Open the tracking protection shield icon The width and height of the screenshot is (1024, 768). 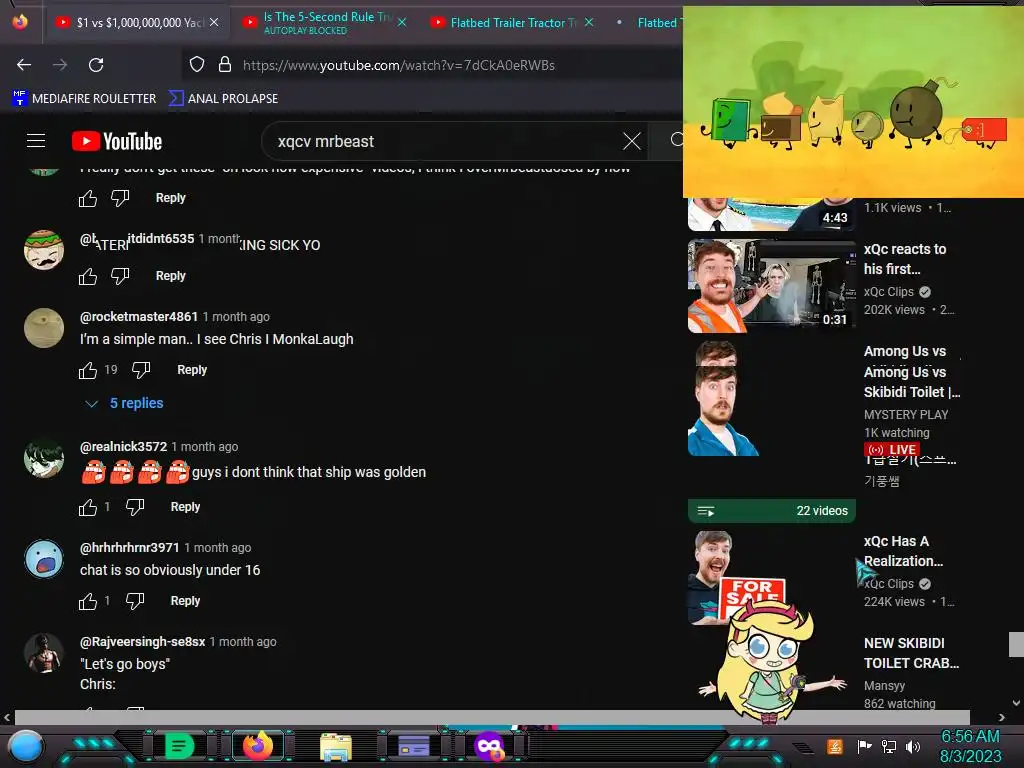197,65
